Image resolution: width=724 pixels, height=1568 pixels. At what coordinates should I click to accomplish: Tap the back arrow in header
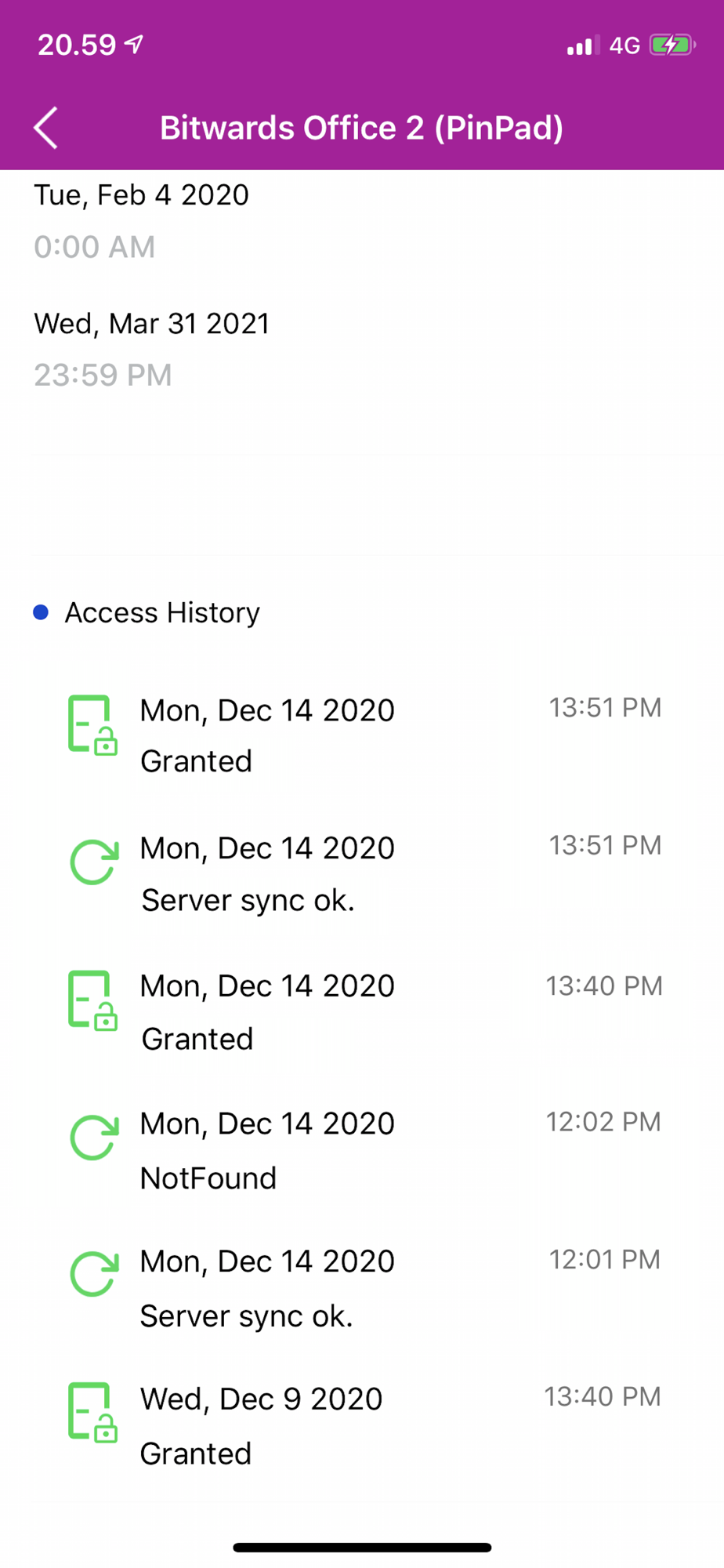coord(46,128)
